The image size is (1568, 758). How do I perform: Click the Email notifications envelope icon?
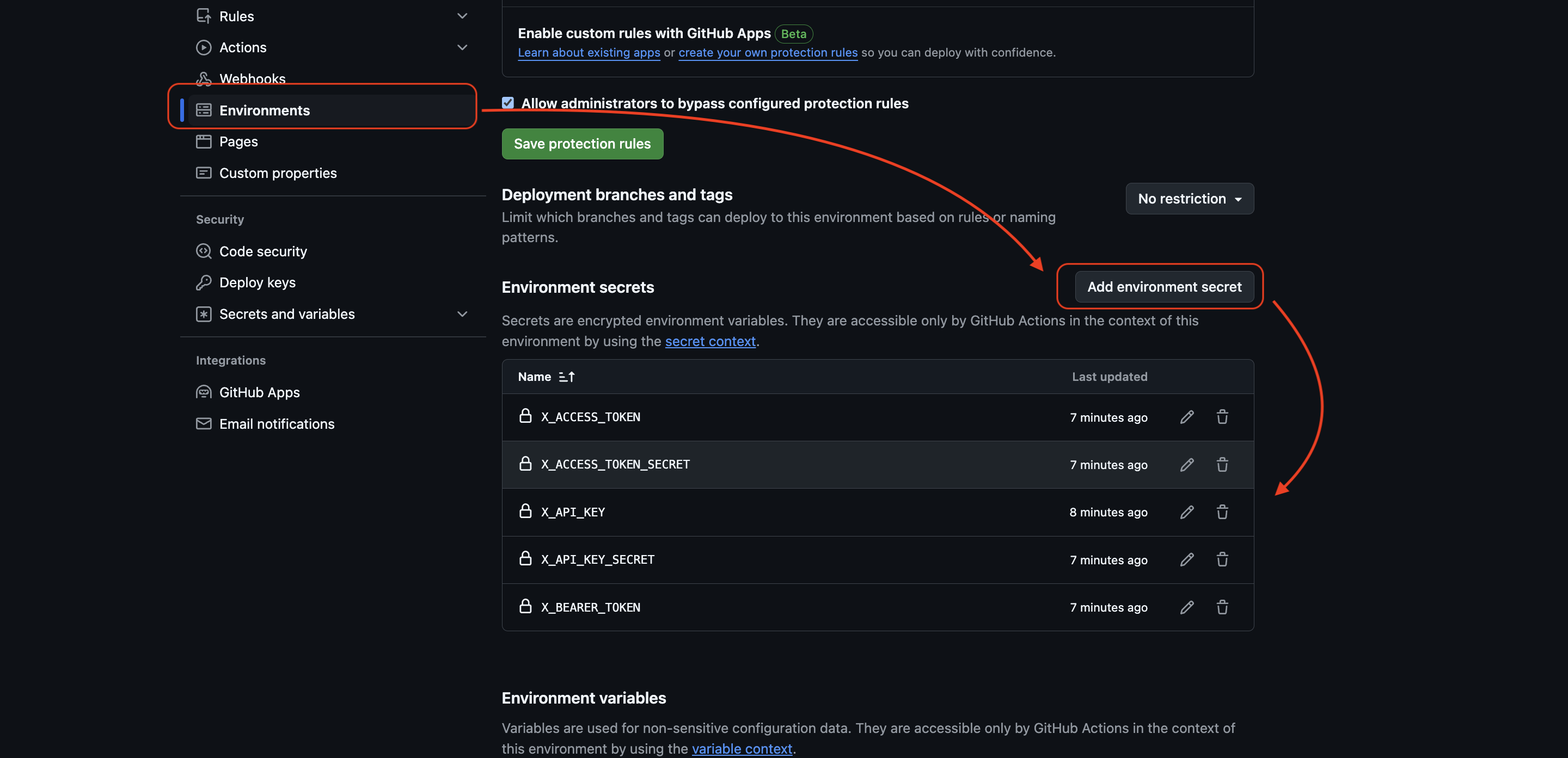tap(205, 423)
